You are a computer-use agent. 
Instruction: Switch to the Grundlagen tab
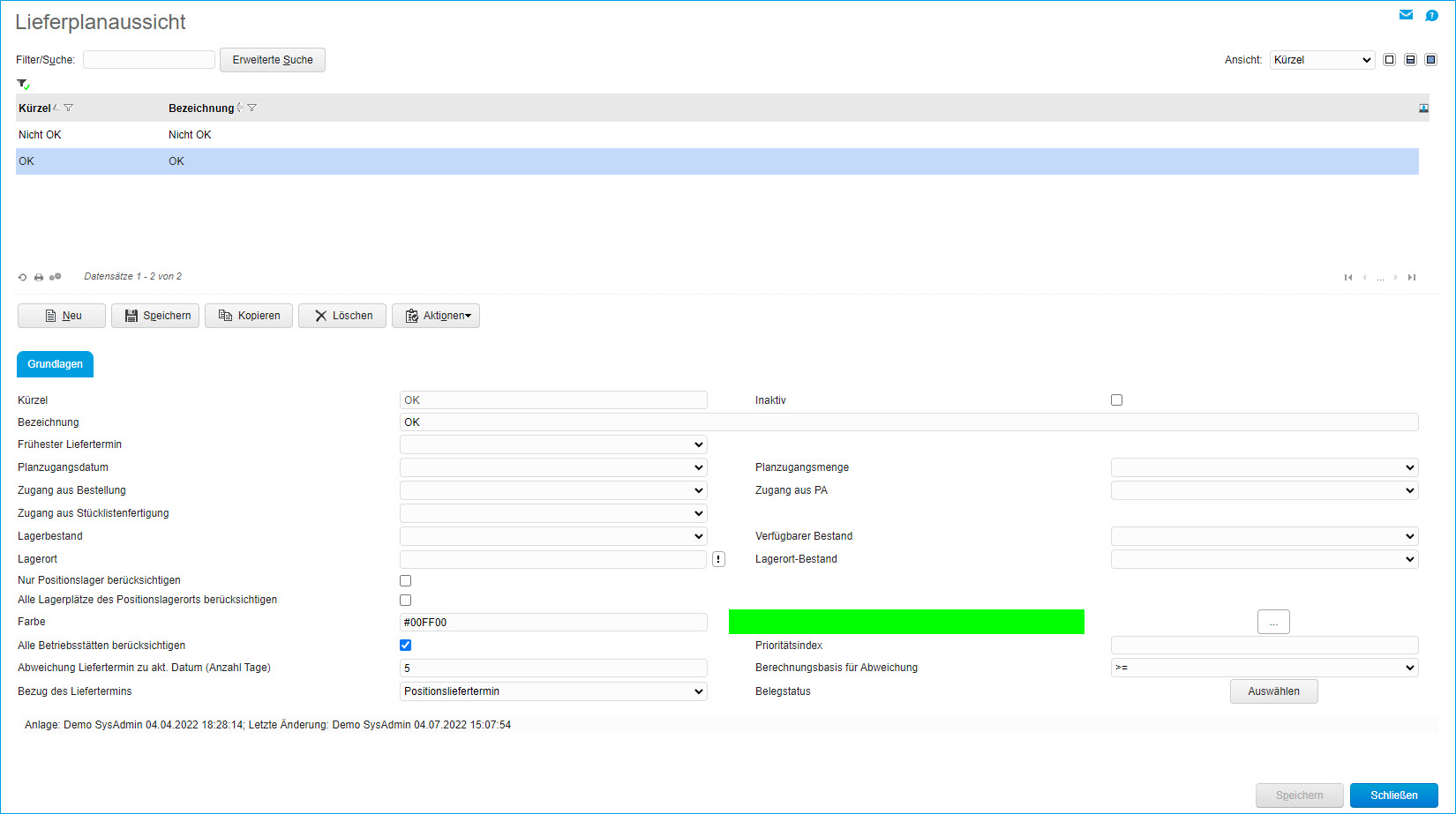tap(55, 364)
